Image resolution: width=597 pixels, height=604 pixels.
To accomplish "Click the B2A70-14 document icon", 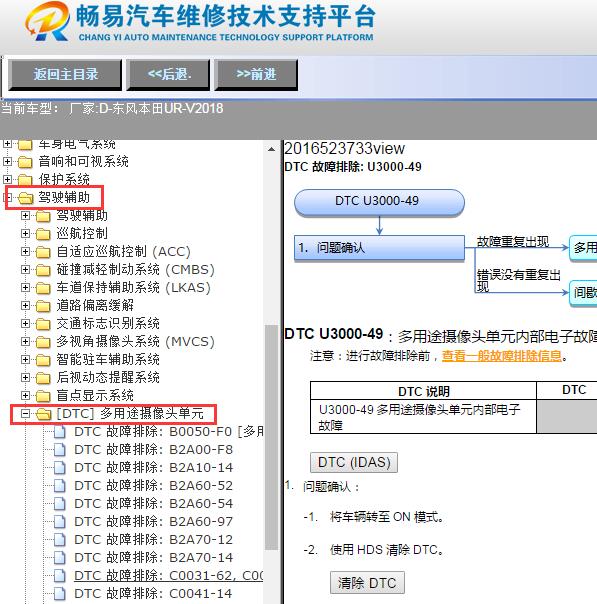I will point(60,557).
